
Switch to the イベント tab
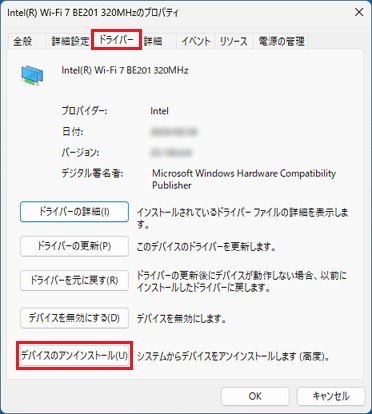point(196,42)
